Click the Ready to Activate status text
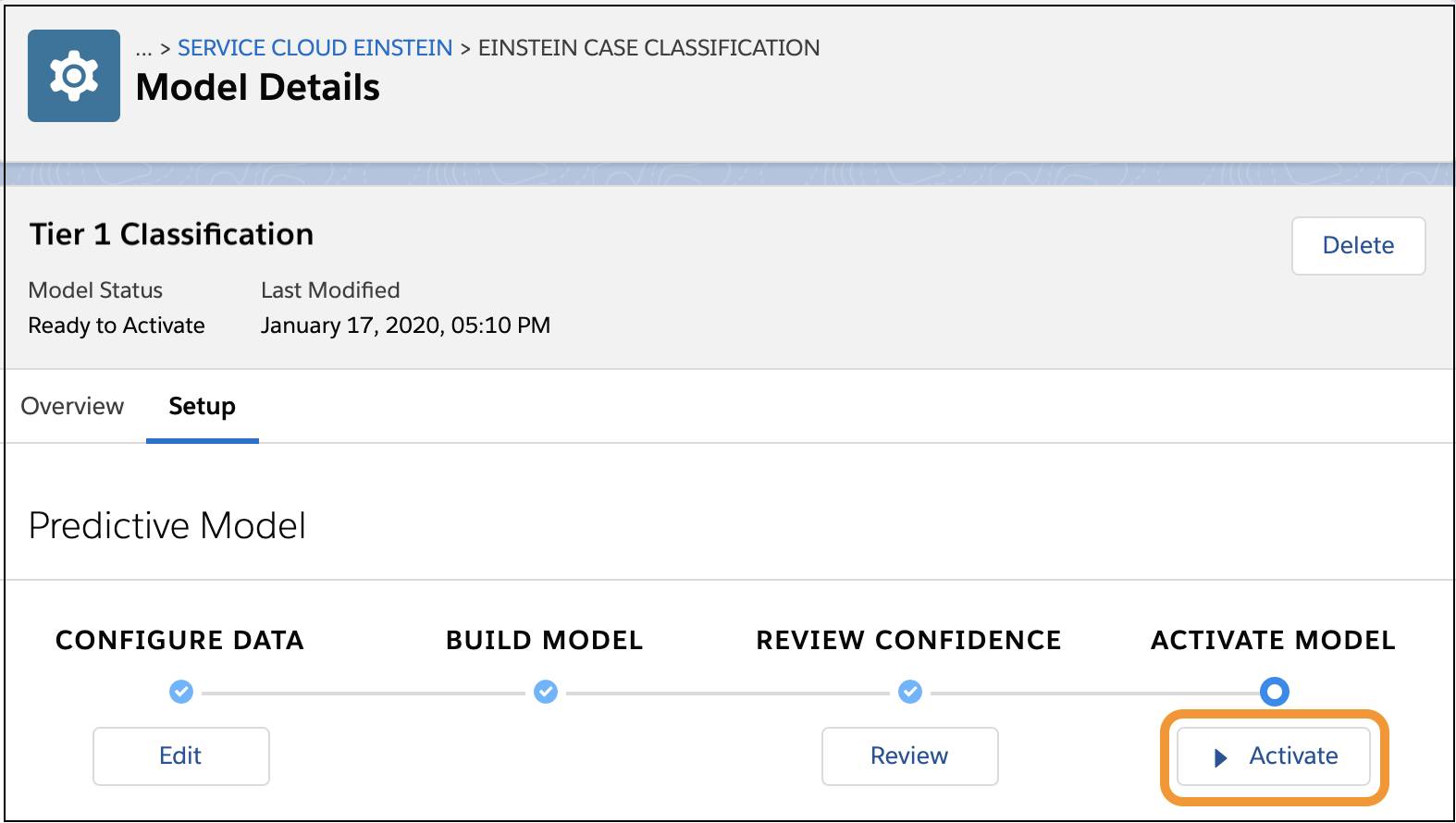The width and height of the screenshot is (1456, 823). point(117,326)
